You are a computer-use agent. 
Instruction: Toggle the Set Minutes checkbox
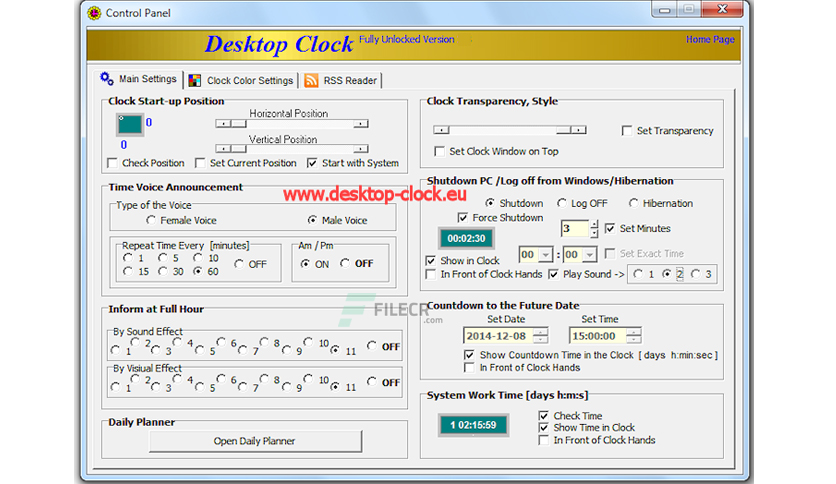click(x=610, y=228)
